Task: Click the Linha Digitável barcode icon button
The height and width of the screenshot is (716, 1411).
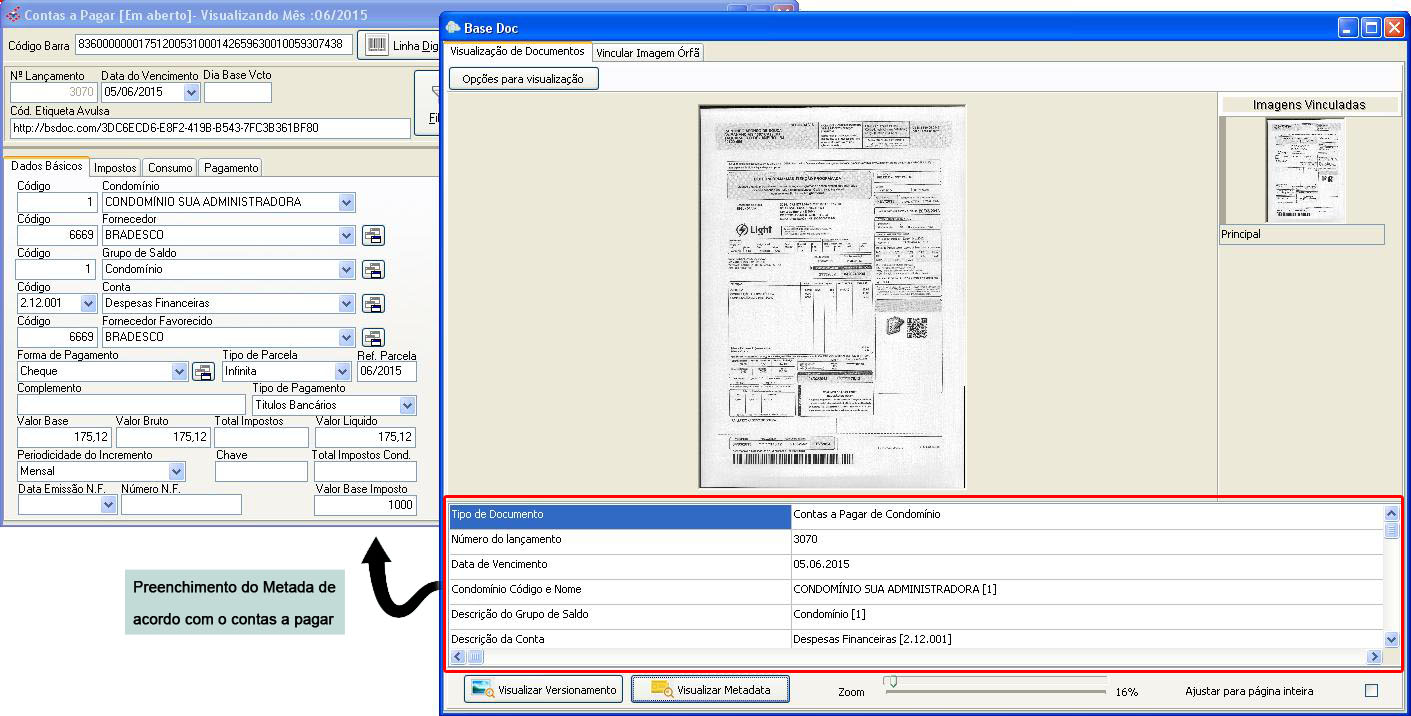Action: [x=375, y=45]
